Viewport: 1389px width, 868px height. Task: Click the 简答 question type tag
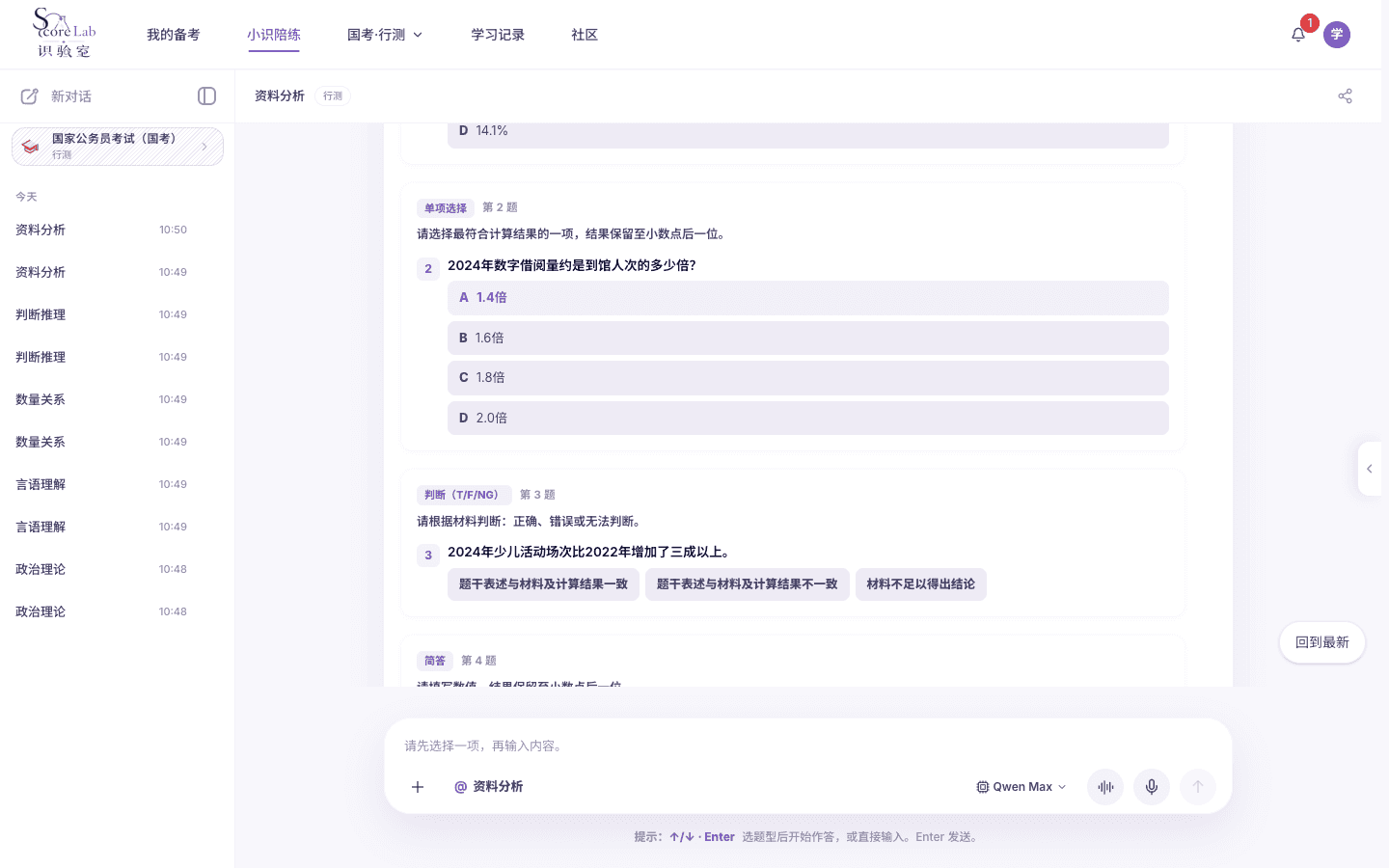(x=435, y=661)
